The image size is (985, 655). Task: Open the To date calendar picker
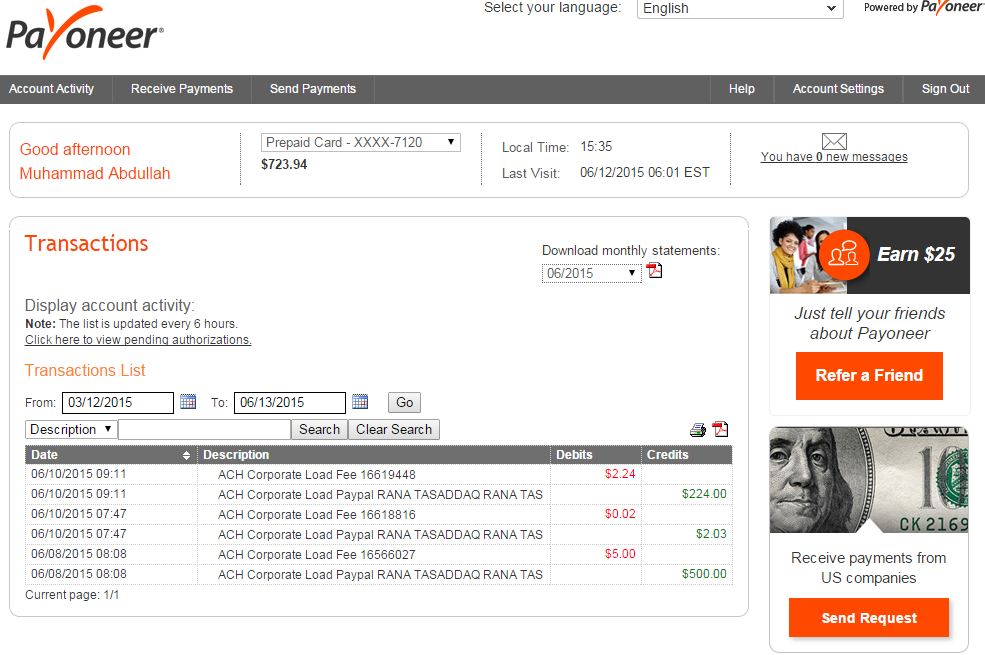[x=360, y=402]
